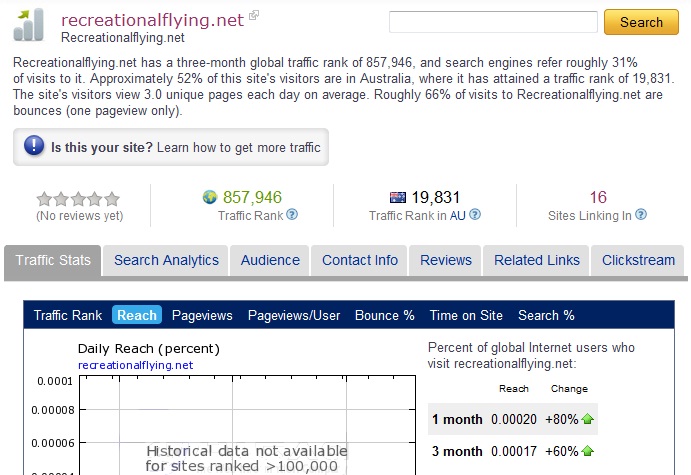Viewport: 691px width, 475px height.
Task: Select the Traffic Rank chart option
Action: click(x=68, y=315)
